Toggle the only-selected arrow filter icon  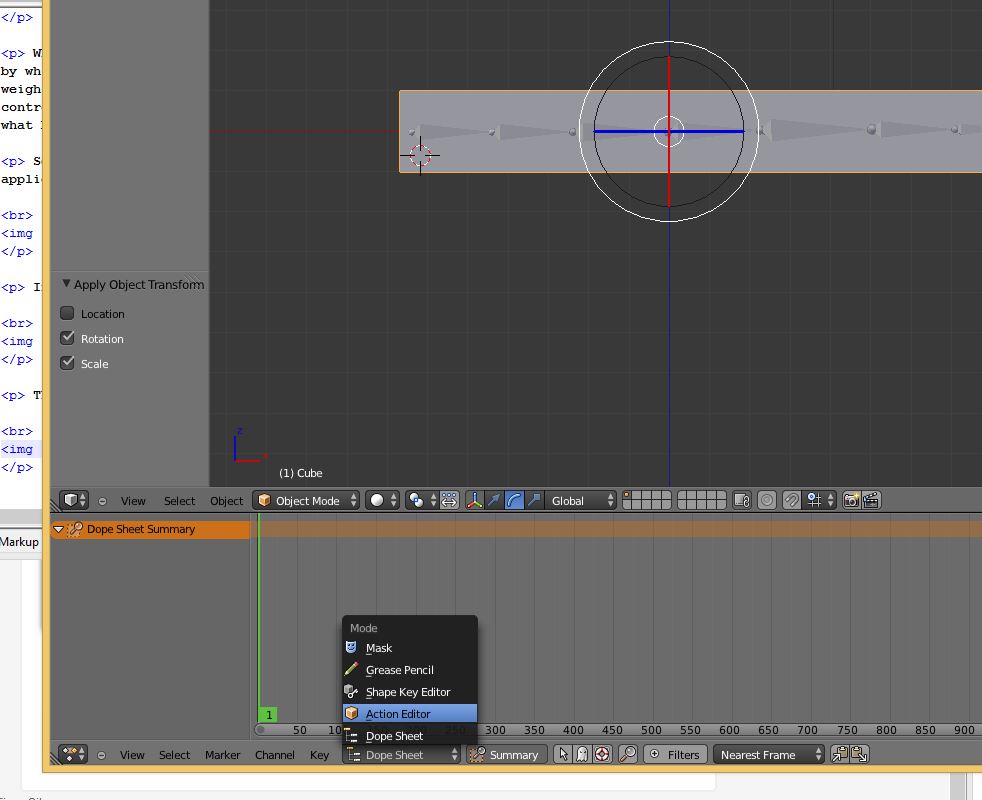[562, 755]
